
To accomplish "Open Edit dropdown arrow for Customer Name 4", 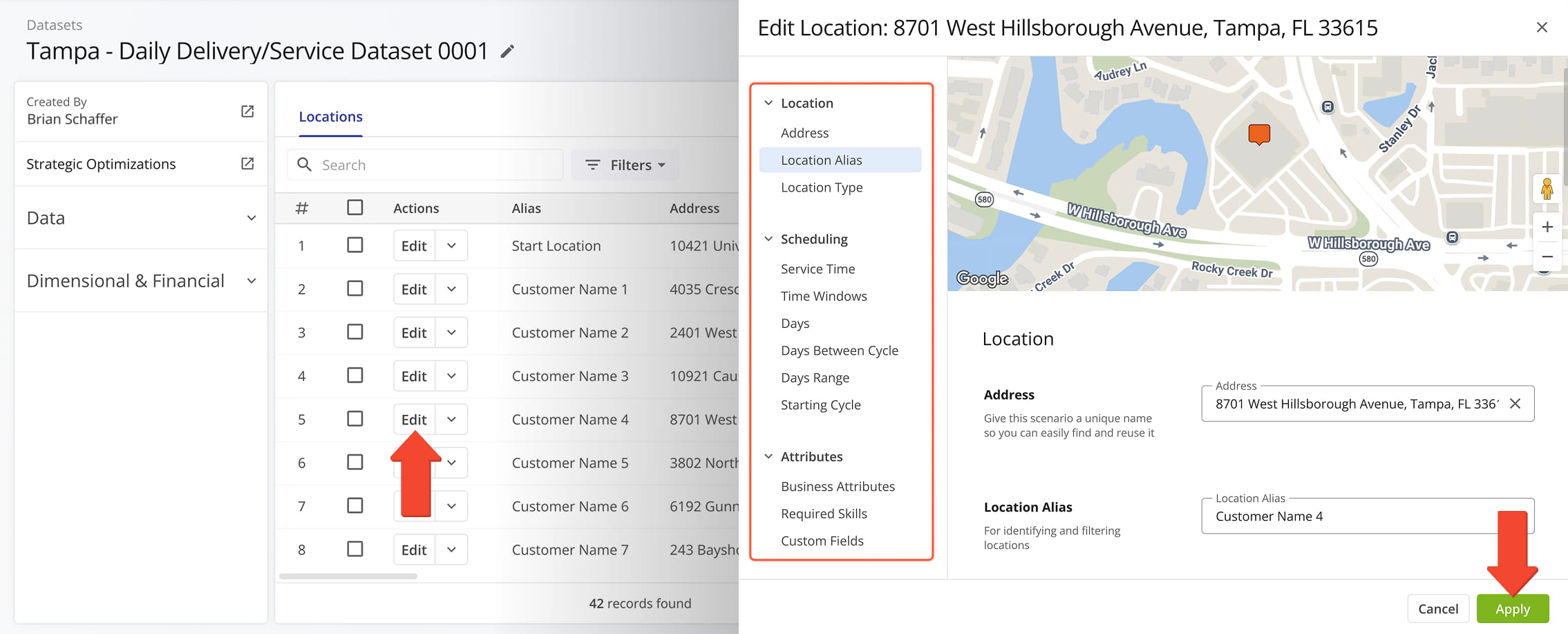I will tap(451, 420).
